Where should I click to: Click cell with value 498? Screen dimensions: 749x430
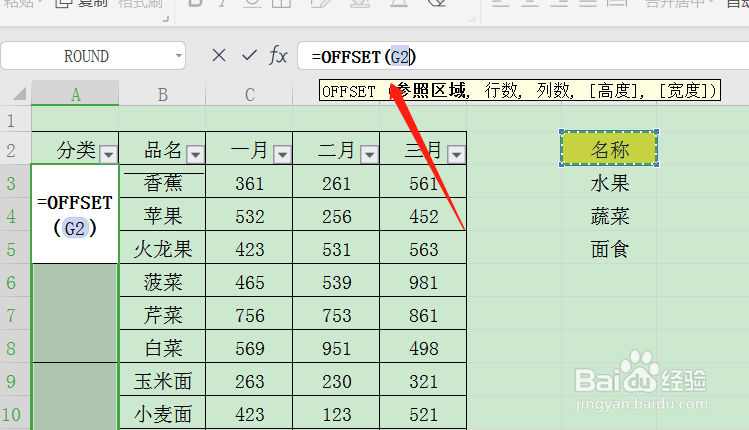(x=423, y=347)
